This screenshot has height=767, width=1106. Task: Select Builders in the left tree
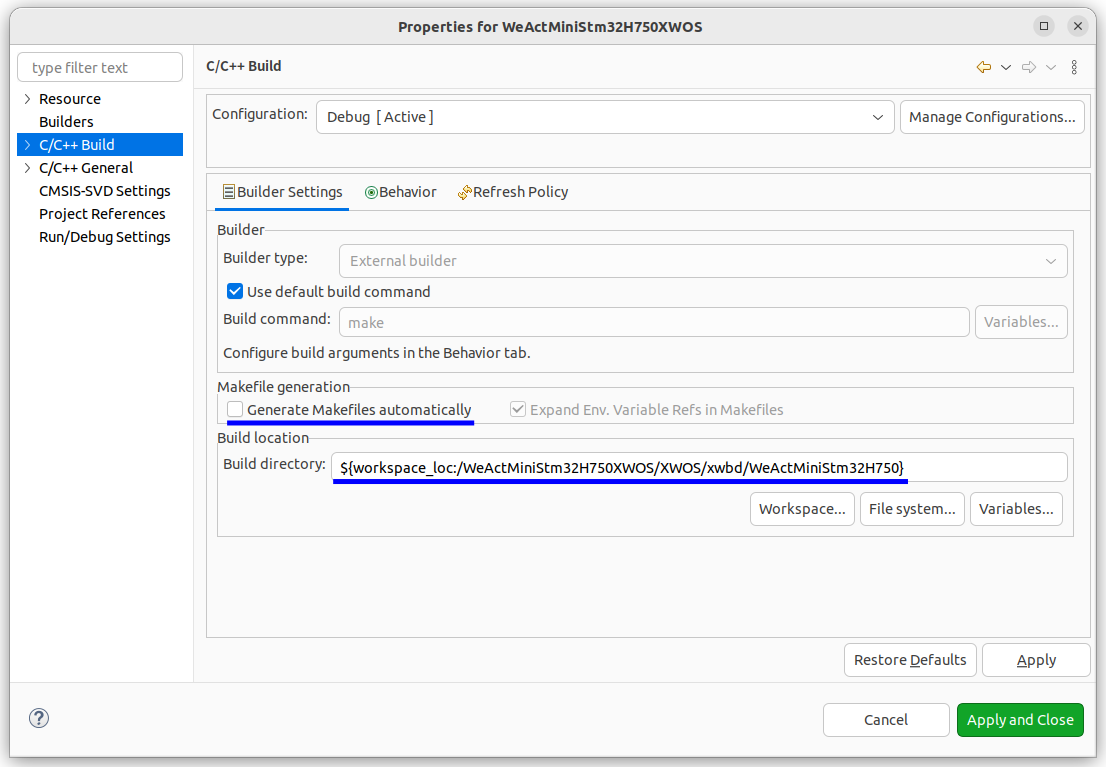[66, 122]
